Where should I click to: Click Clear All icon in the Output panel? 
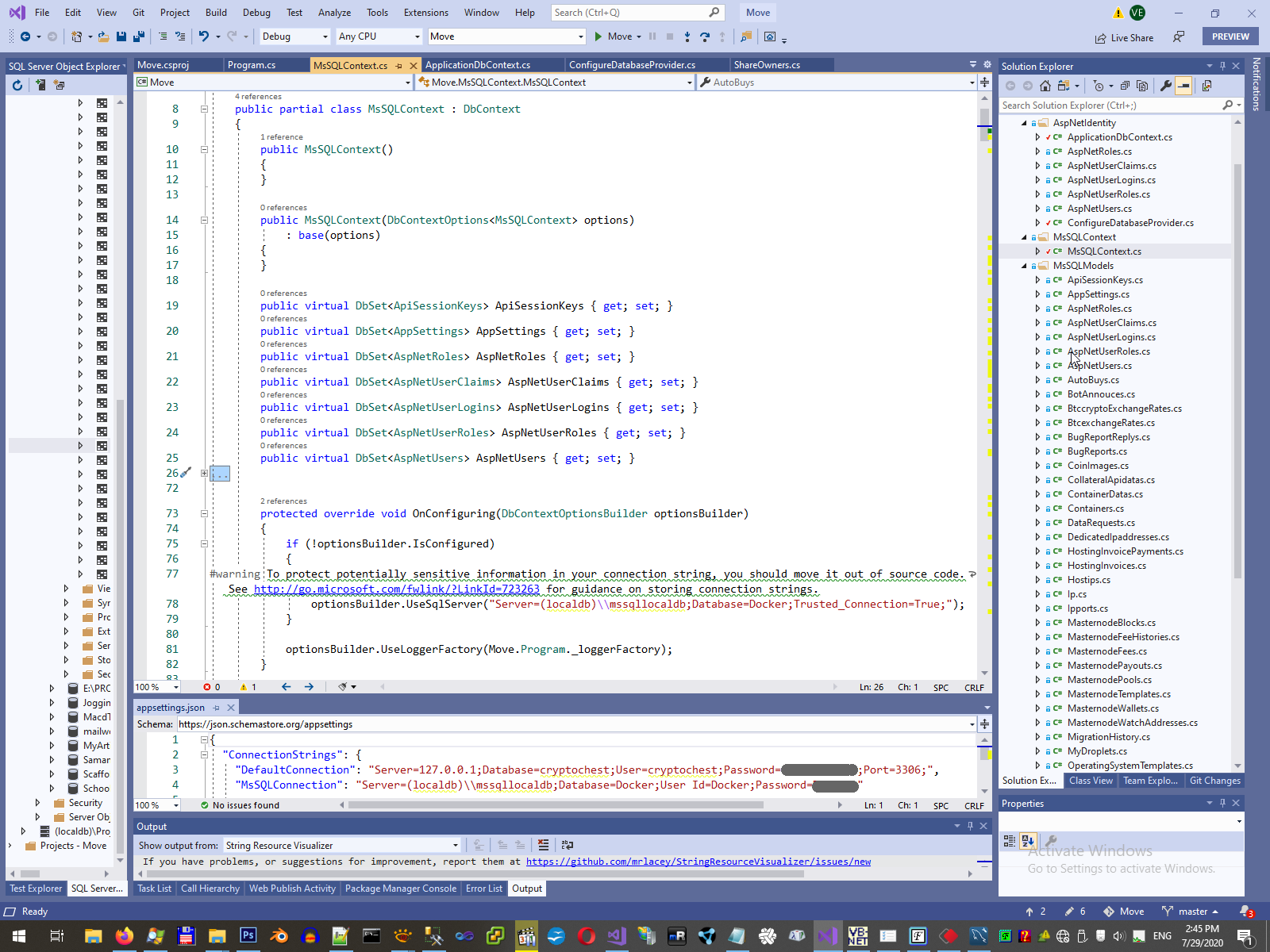[543, 845]
